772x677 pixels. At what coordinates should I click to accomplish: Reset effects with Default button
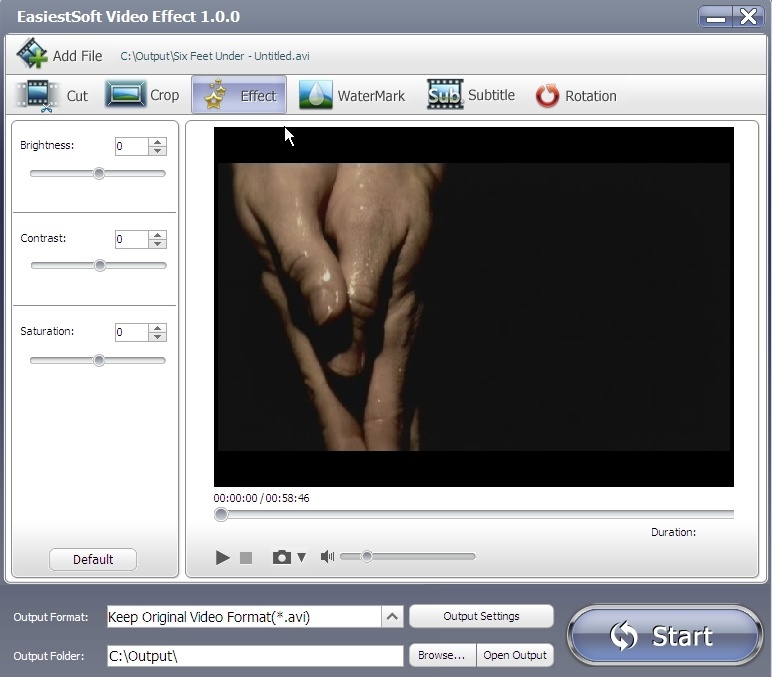pos(93,559)
